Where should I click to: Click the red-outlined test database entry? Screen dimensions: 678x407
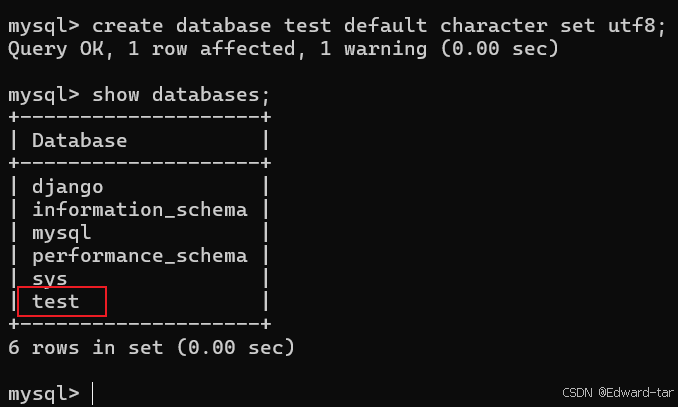[x=56, y=301]
